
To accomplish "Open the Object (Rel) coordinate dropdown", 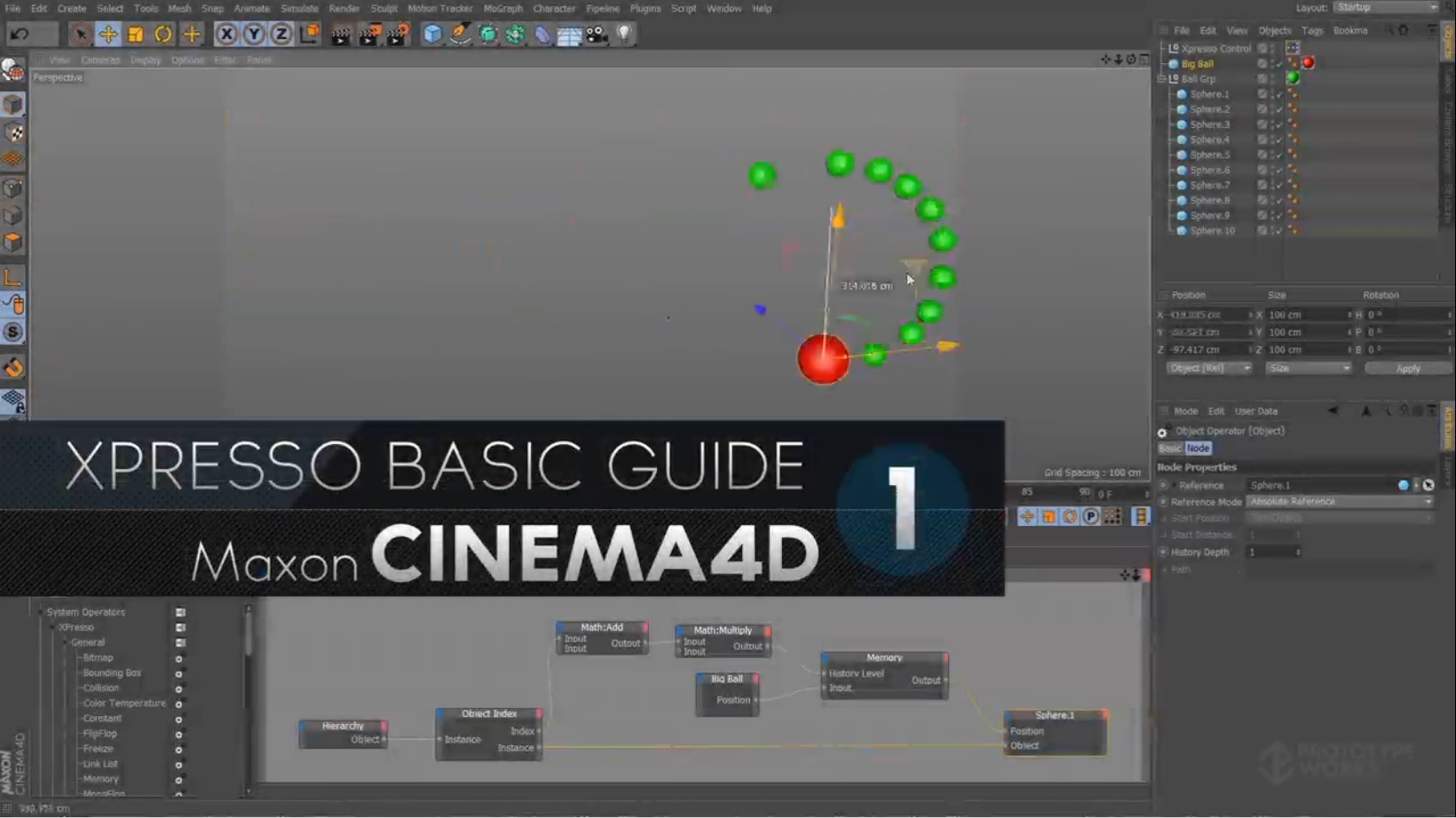I will click(1208, 368).
